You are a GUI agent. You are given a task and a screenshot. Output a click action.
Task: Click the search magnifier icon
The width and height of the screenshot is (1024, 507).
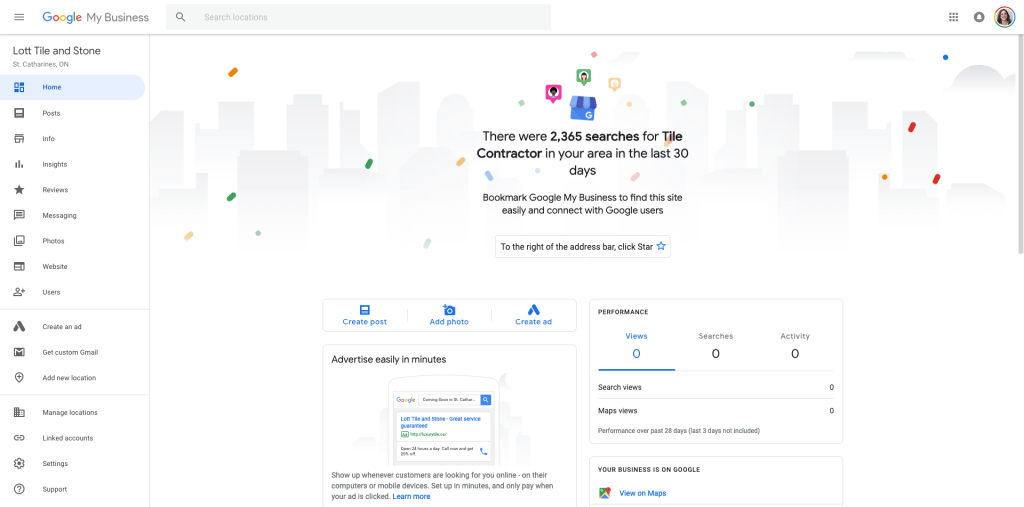point(181,17)
